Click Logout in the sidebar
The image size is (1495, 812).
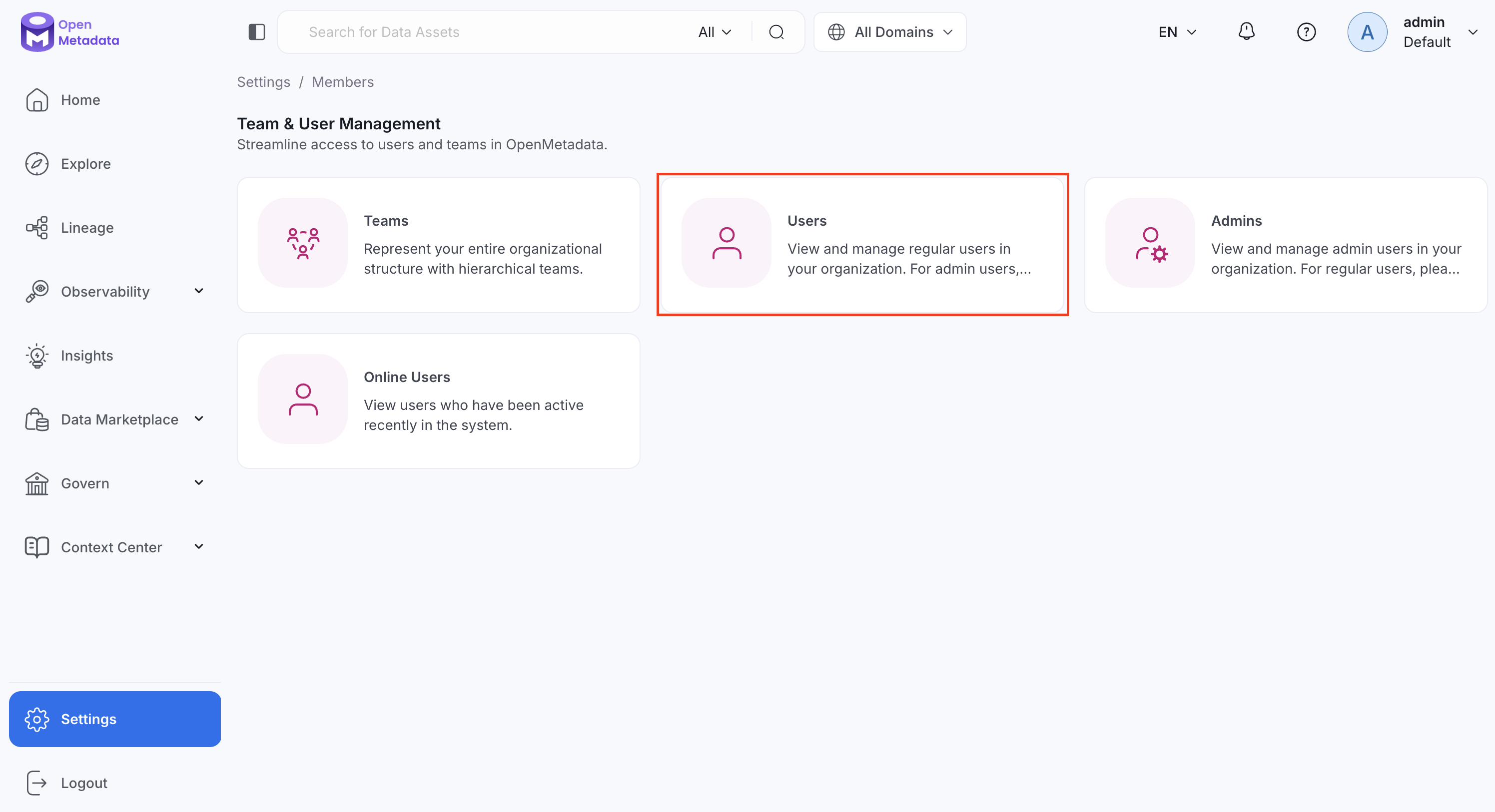(x=115, y=783)
